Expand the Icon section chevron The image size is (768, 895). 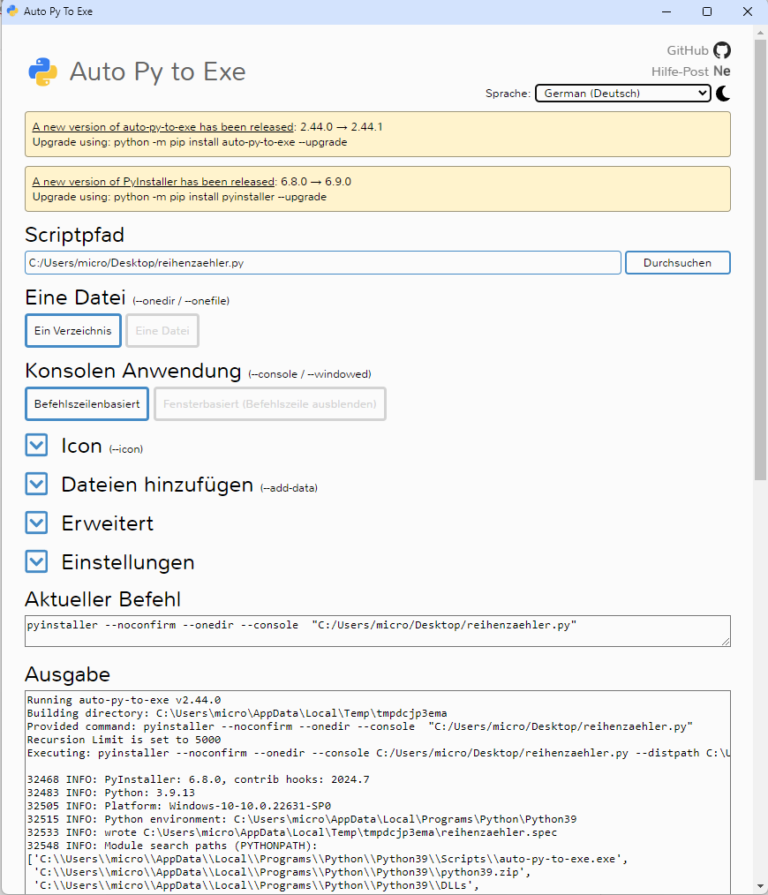tap(37, 445)
